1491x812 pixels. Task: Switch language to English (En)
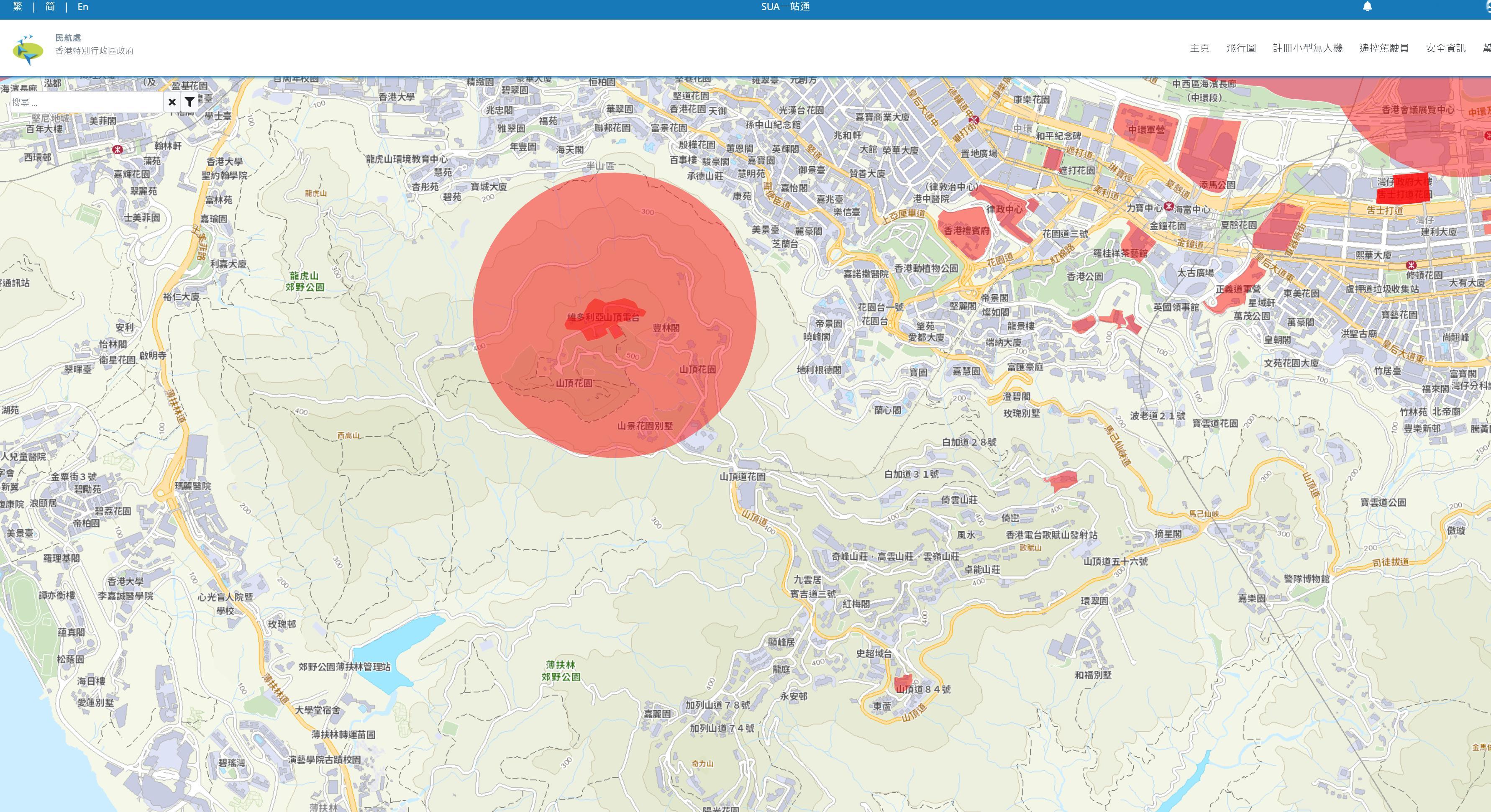pyautogui.click(x=83, y=7)
